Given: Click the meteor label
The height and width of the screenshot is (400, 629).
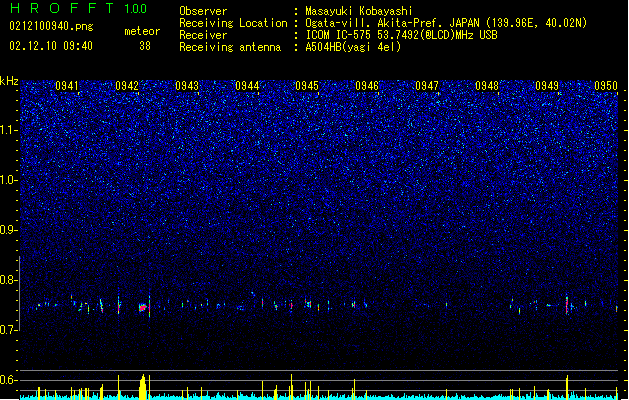Looking at the screenshot, I should (x=142, y=31).
